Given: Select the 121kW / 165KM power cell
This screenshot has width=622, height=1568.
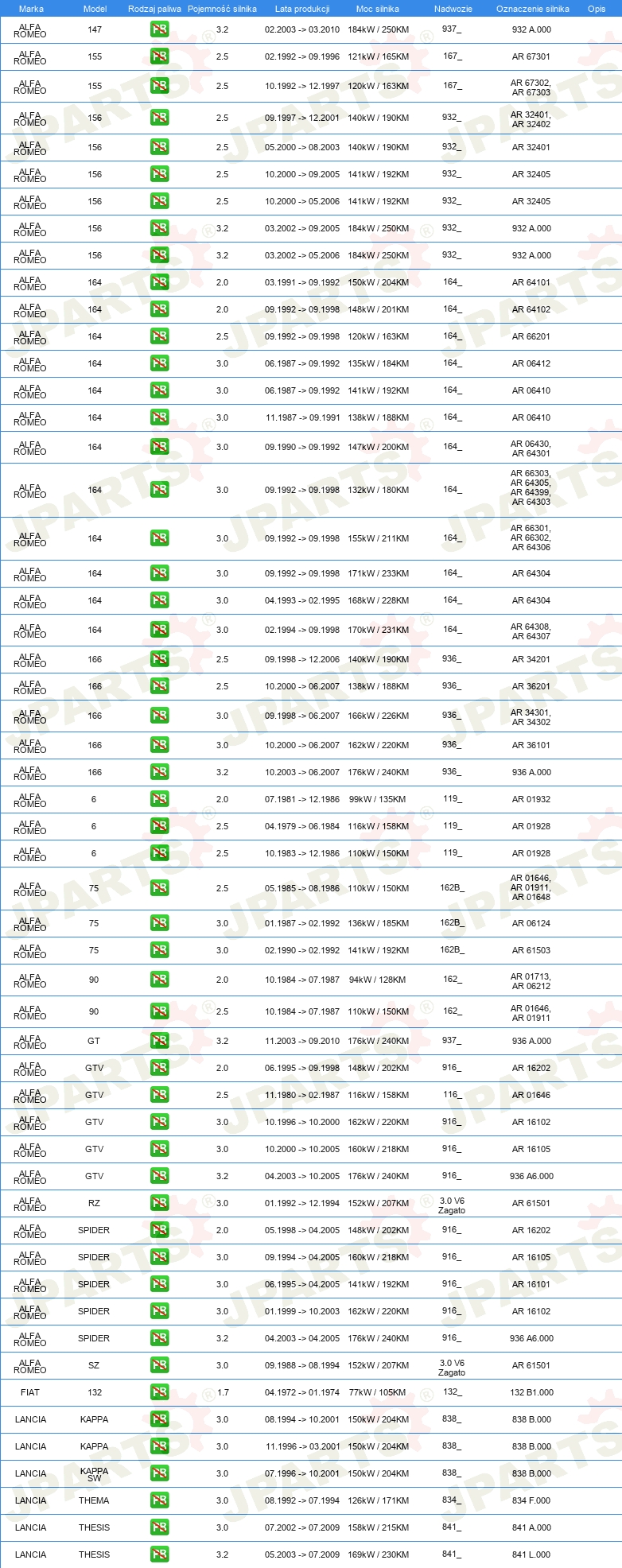Looking at the screenshot, I should click(x=378, y=56).
